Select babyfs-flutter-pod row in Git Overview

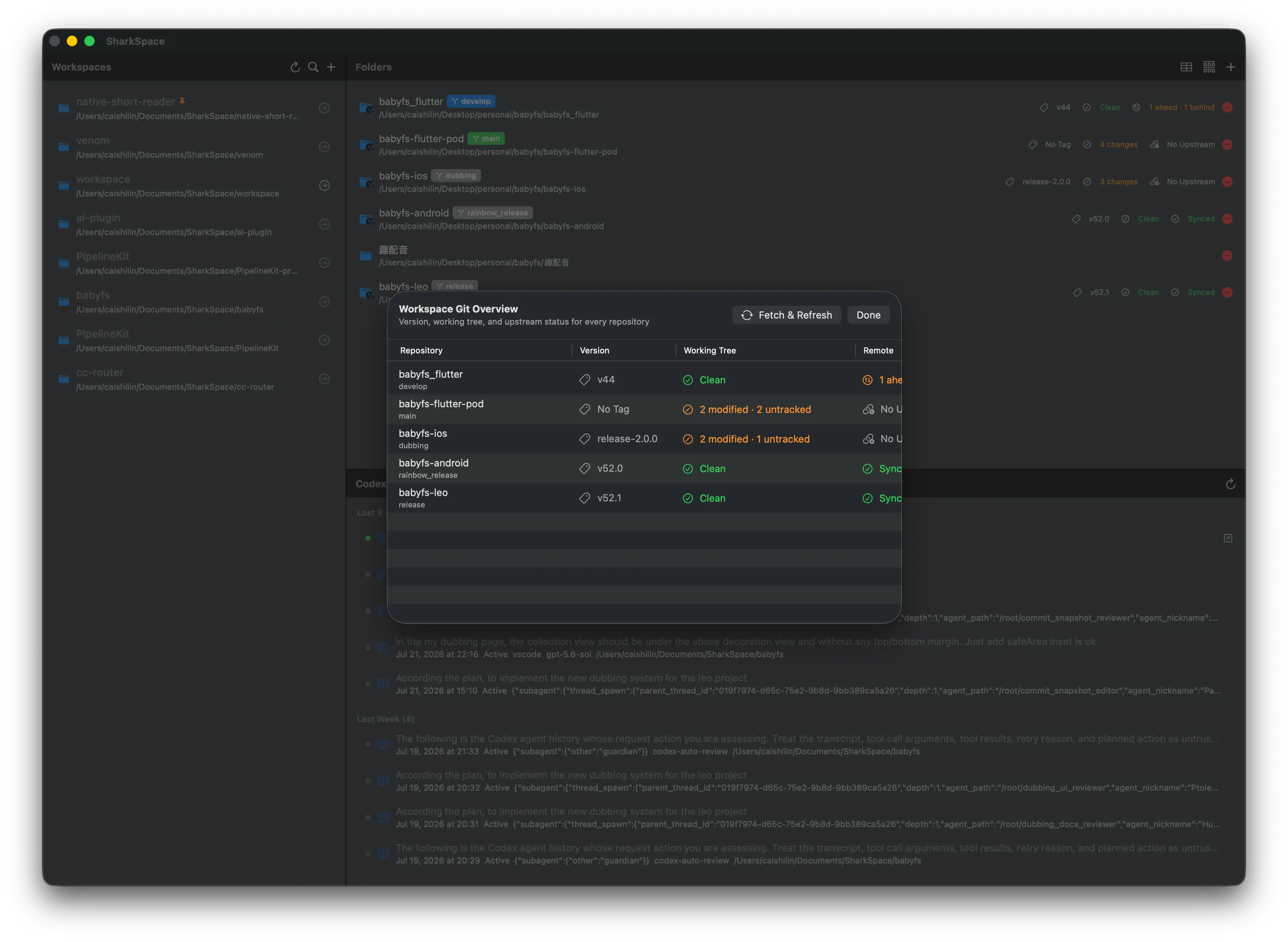pyautogui.click(x=644, y=410)
